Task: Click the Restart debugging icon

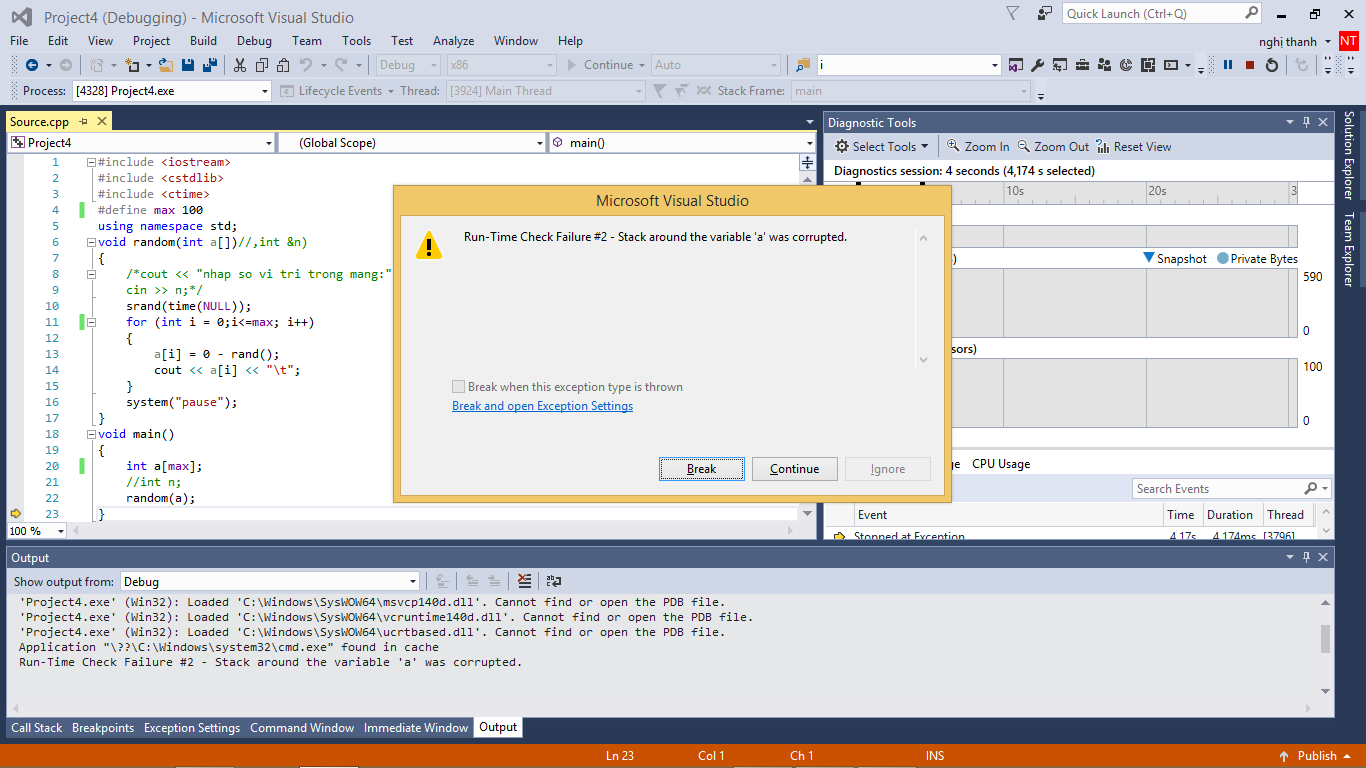Action: pos(1272,65)
